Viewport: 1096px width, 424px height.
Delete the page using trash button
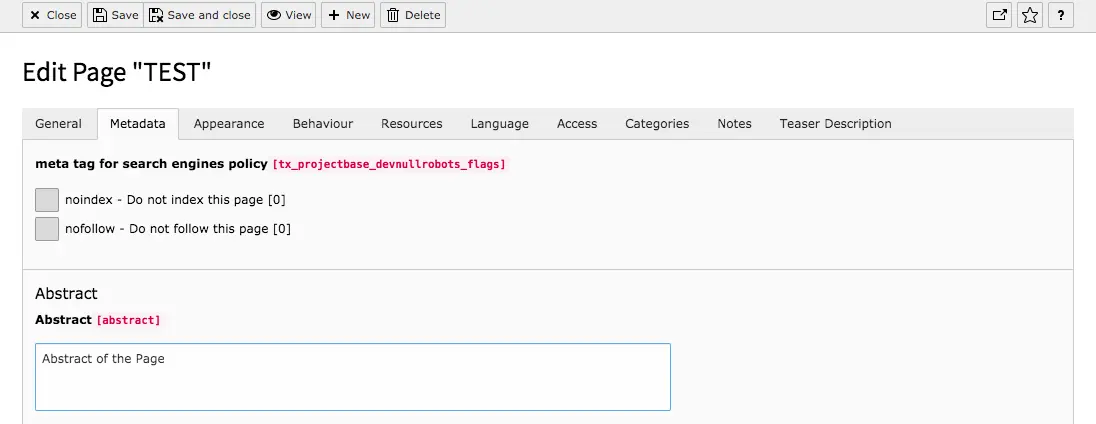[413, 15]
